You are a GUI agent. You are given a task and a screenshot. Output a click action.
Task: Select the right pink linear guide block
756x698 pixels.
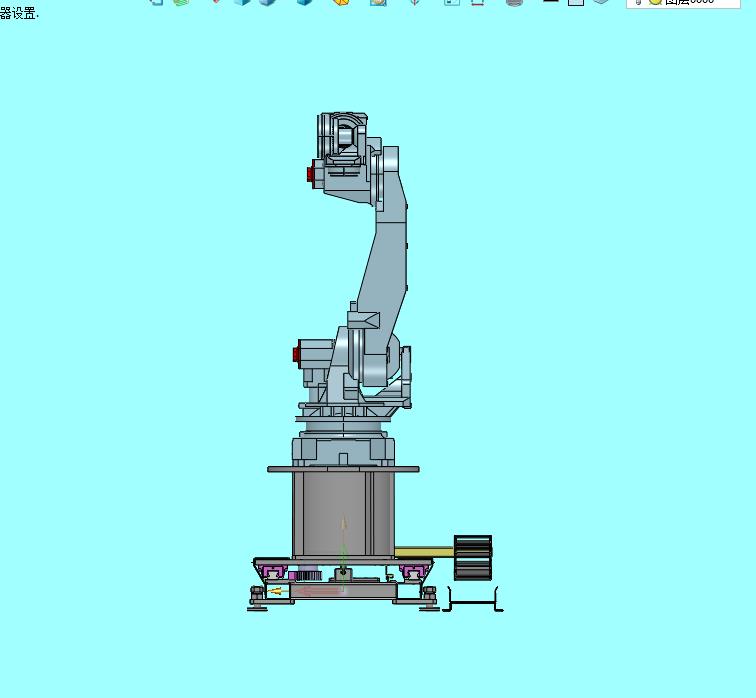[413, 572]
